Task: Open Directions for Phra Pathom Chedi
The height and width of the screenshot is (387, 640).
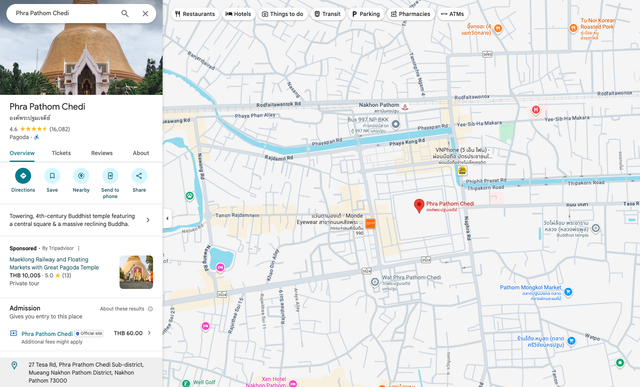Action: (x=23, y=176)
